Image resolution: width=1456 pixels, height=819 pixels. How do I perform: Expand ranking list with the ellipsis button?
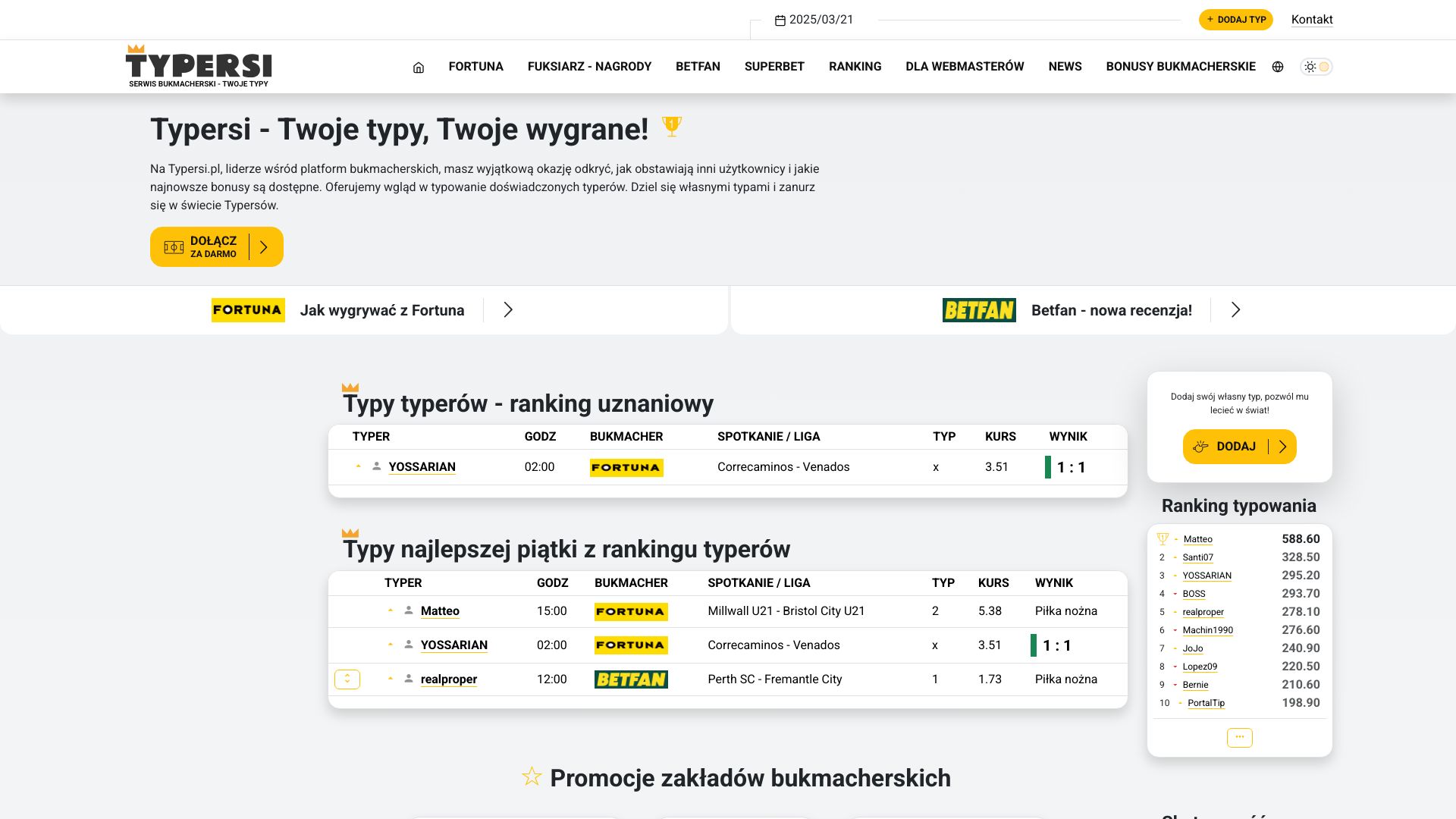(1240, 738)
